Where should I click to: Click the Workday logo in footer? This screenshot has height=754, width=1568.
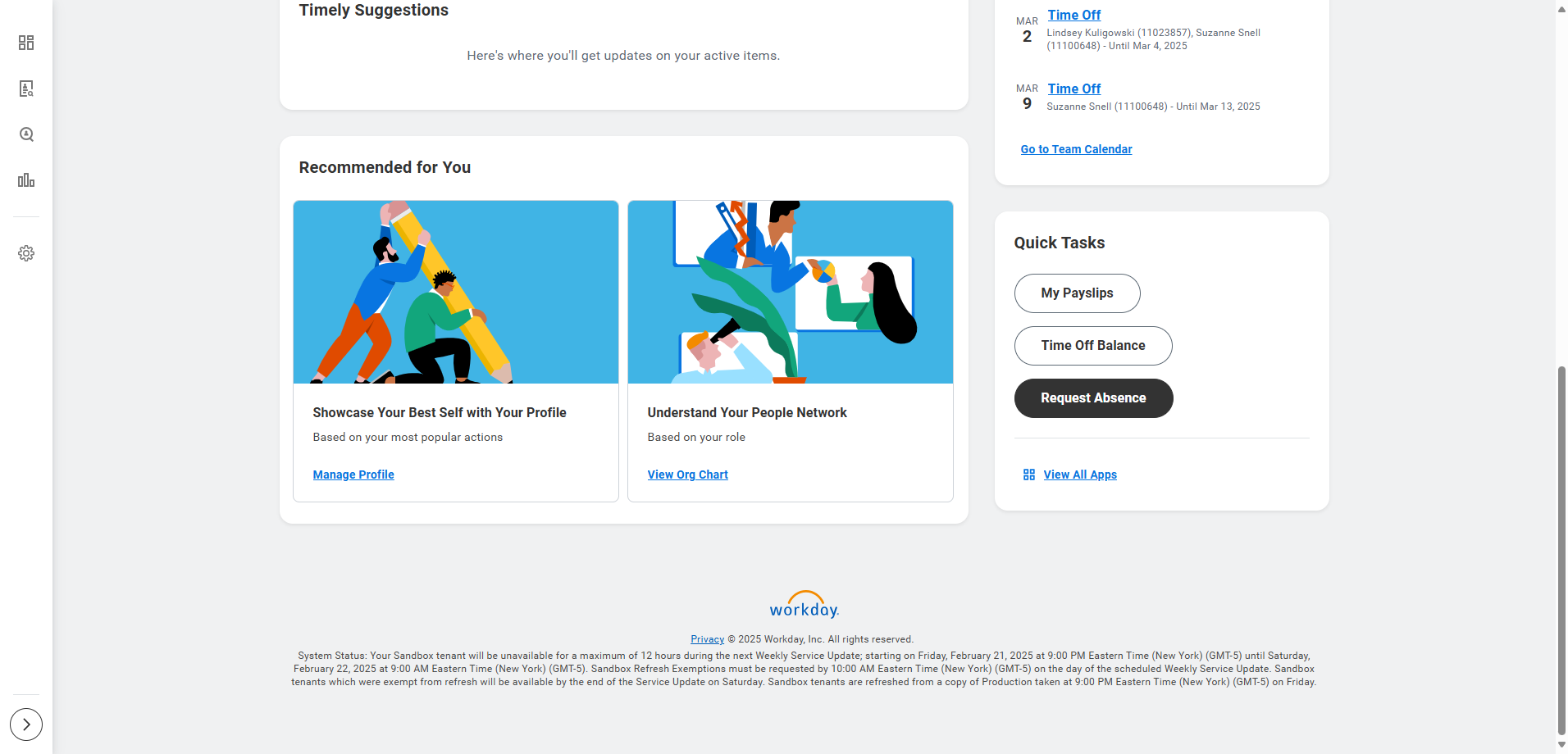coord(804,605)
